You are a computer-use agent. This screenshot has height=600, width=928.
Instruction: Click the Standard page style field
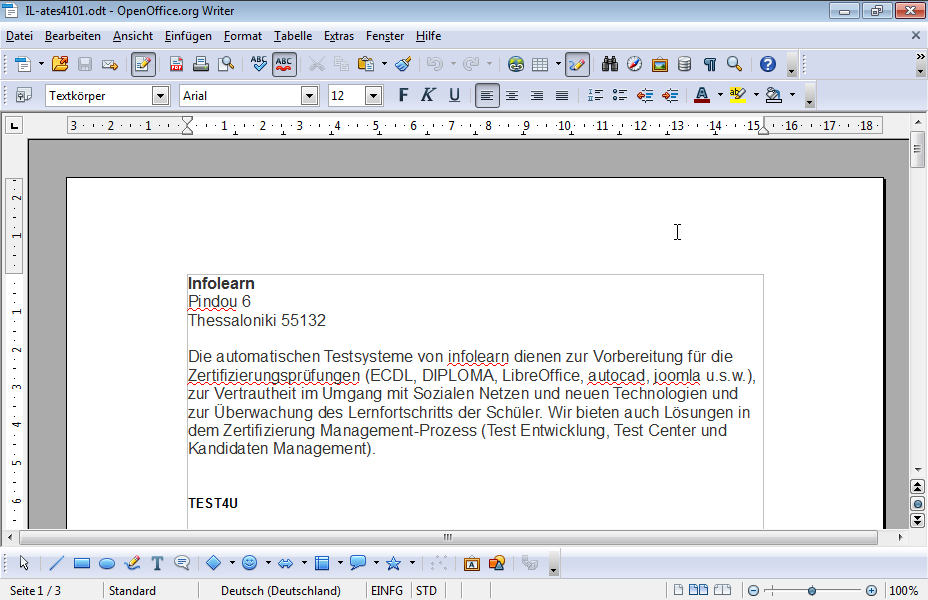point(133,591)
